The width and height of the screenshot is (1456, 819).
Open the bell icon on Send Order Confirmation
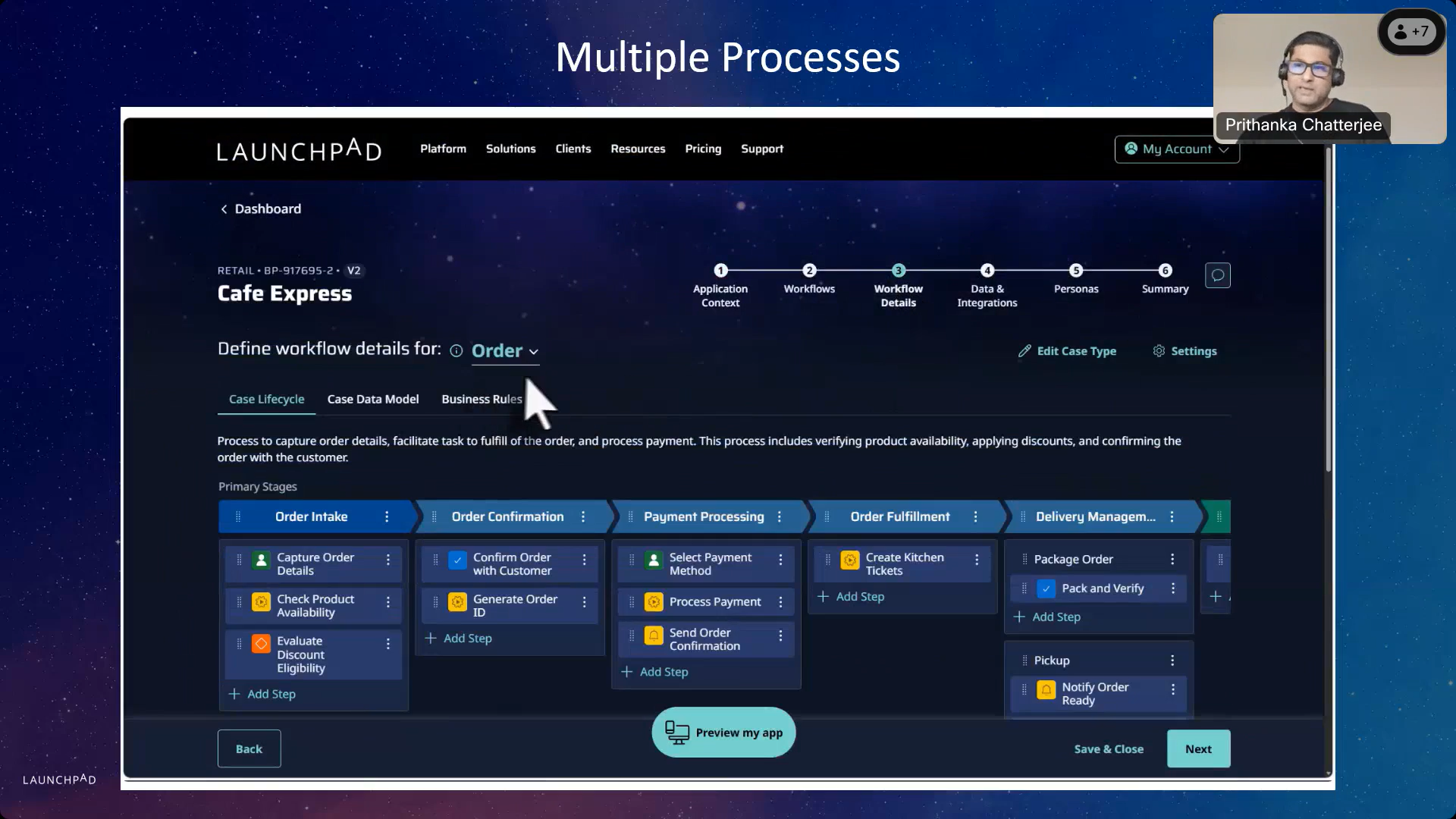click(x=654, y=636)
